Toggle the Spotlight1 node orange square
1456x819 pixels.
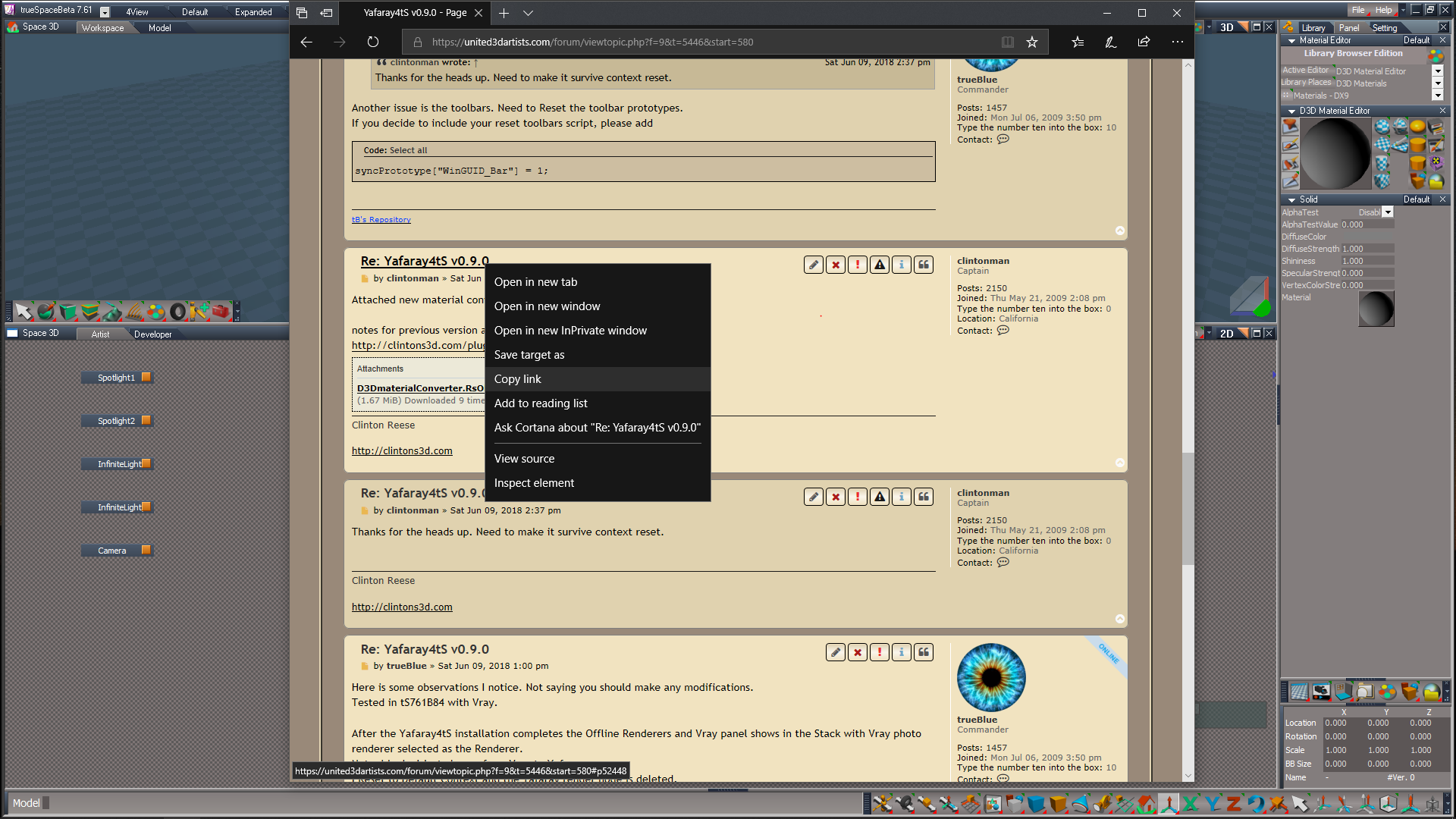click(146, 377)
